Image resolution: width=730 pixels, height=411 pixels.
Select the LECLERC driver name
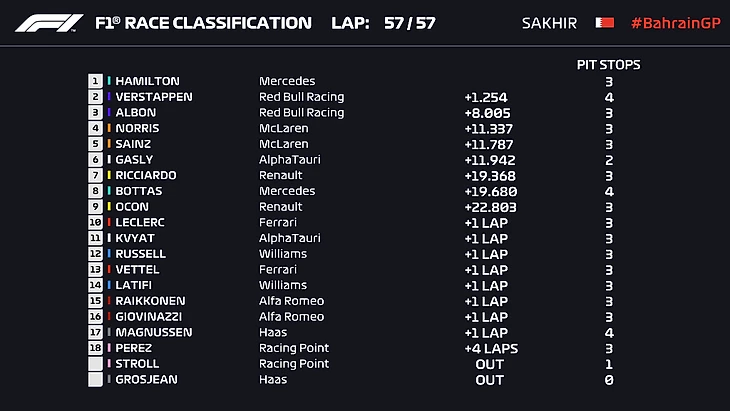[141, 222]
